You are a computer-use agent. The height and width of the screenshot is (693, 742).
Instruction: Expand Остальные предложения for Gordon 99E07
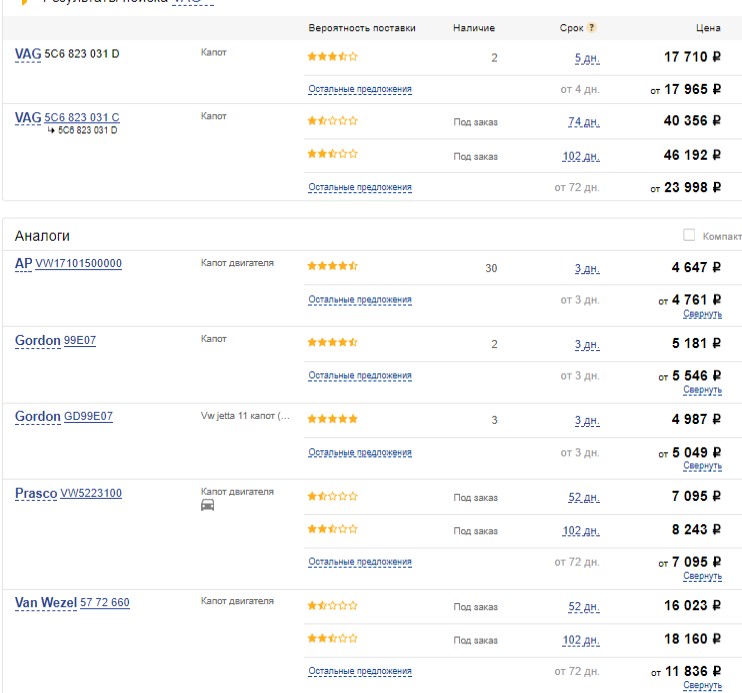(360, 375)
